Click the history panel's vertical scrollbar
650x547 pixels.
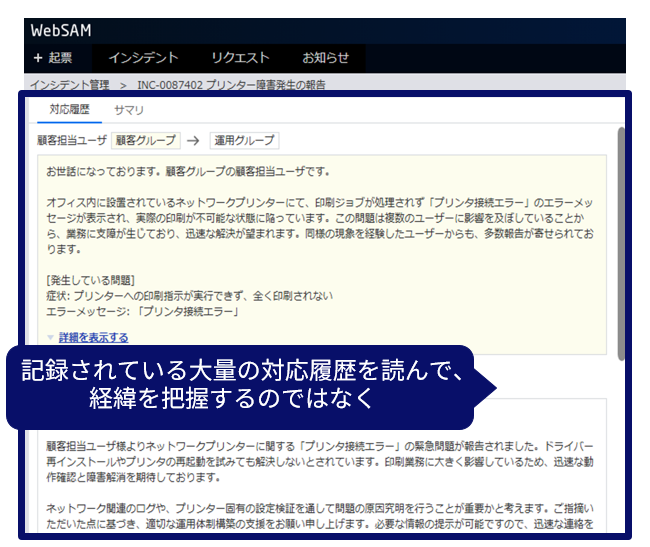[x=621, y=240]
